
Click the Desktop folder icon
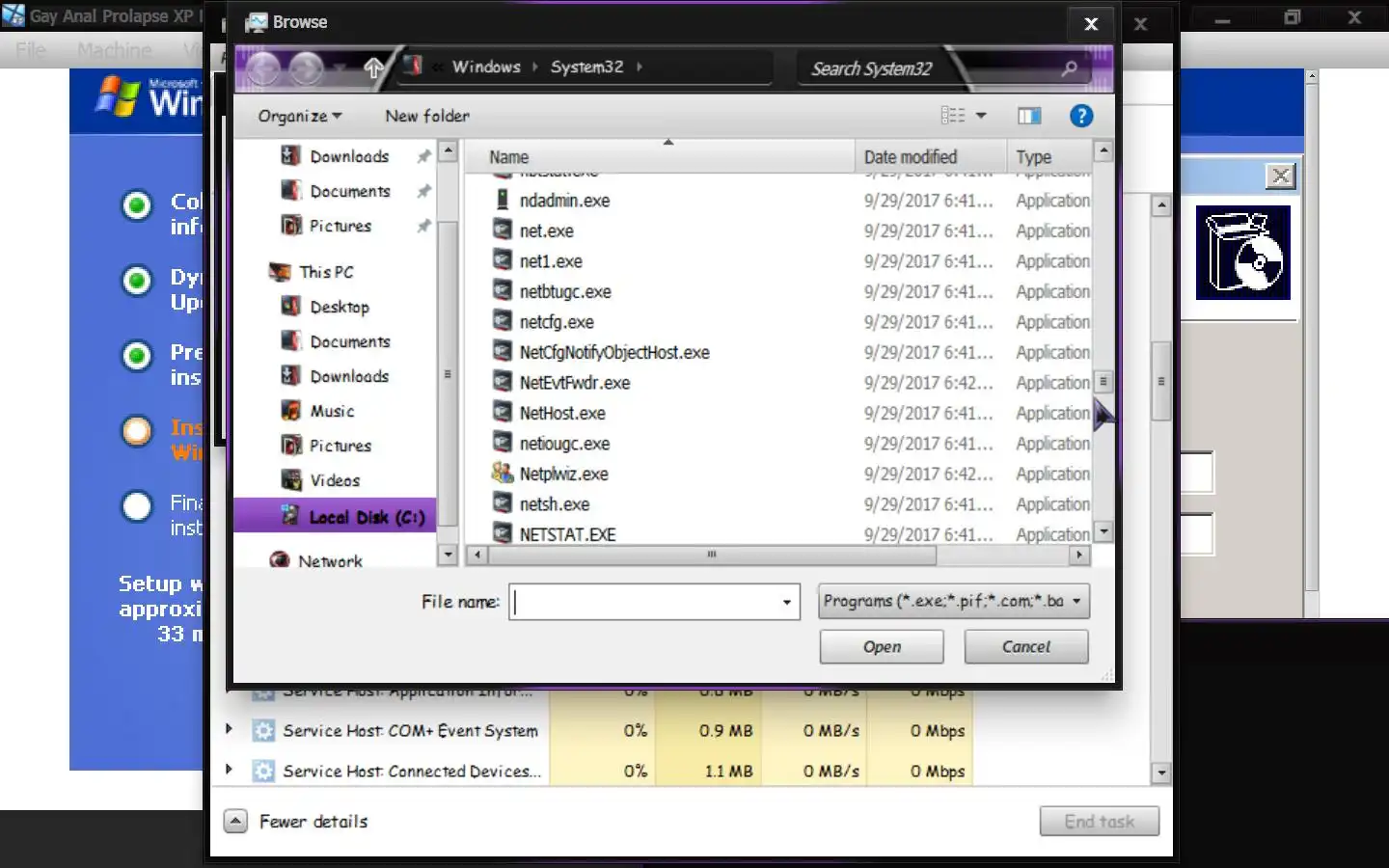(290, 306)
